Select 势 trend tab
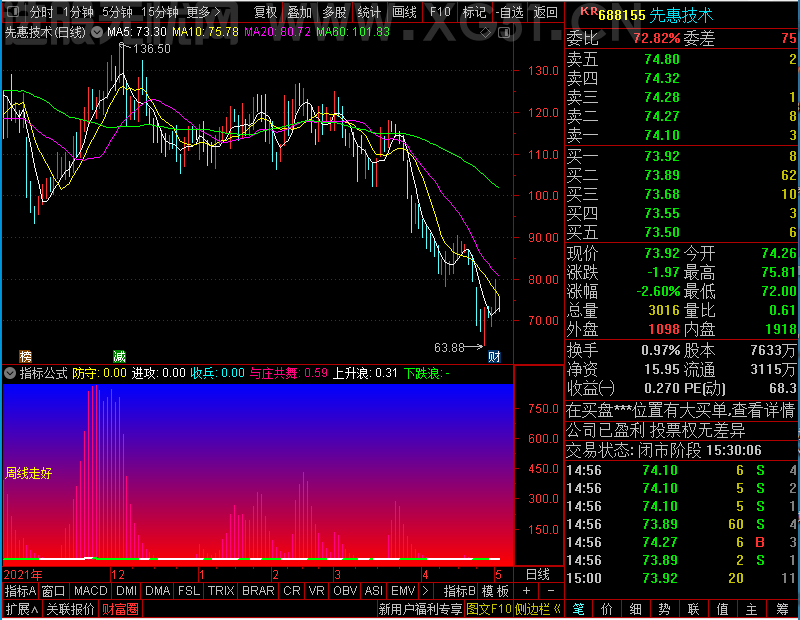 pyautogui.click(x=664, y=609)
